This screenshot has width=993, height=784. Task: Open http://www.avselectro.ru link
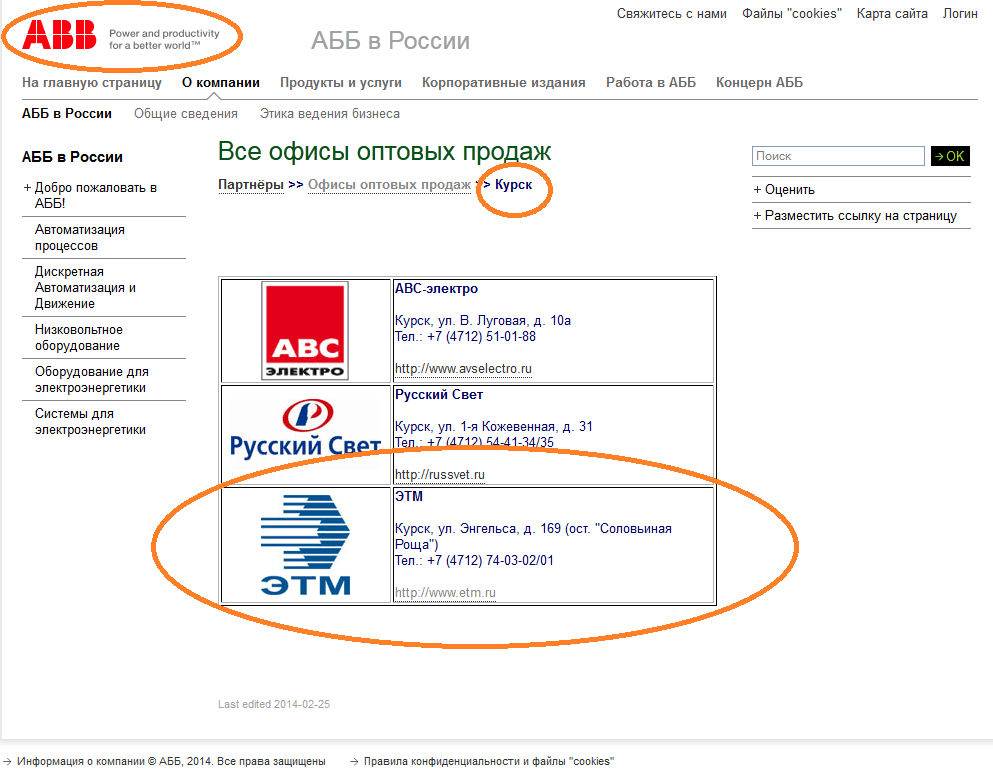[463, 369]
